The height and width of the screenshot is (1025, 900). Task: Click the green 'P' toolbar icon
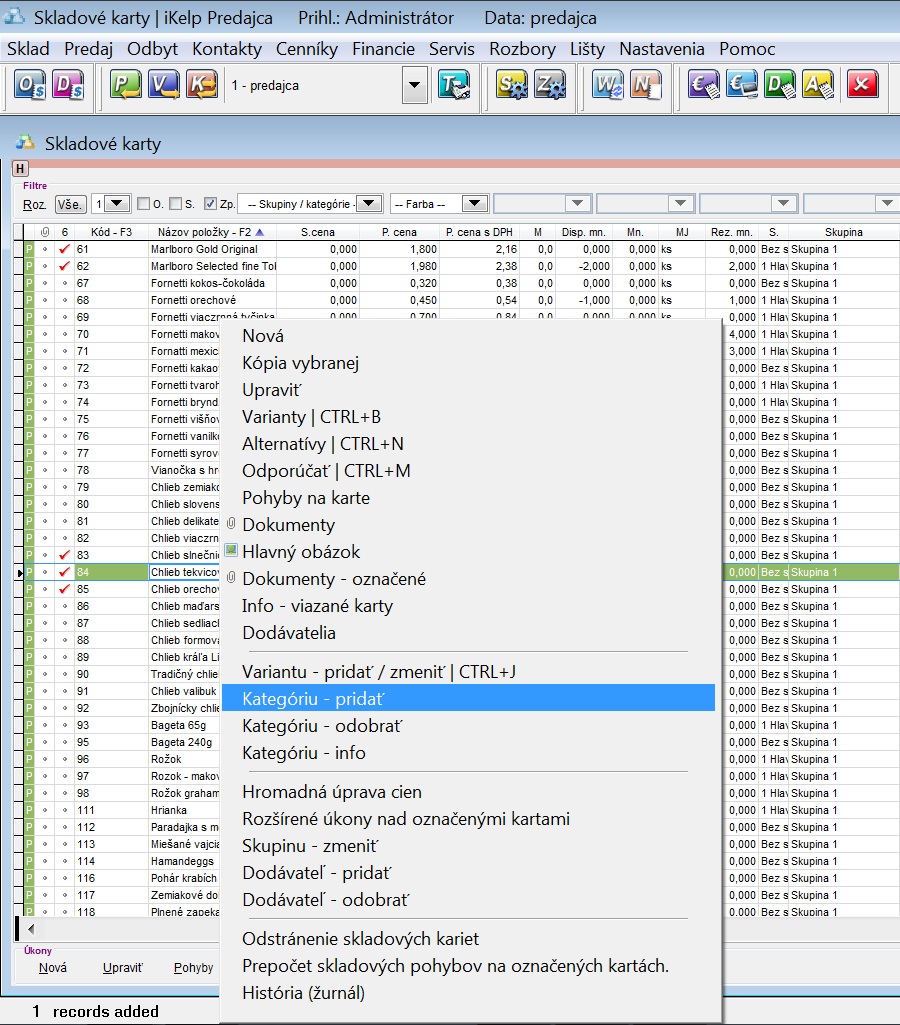pos(125,86)
